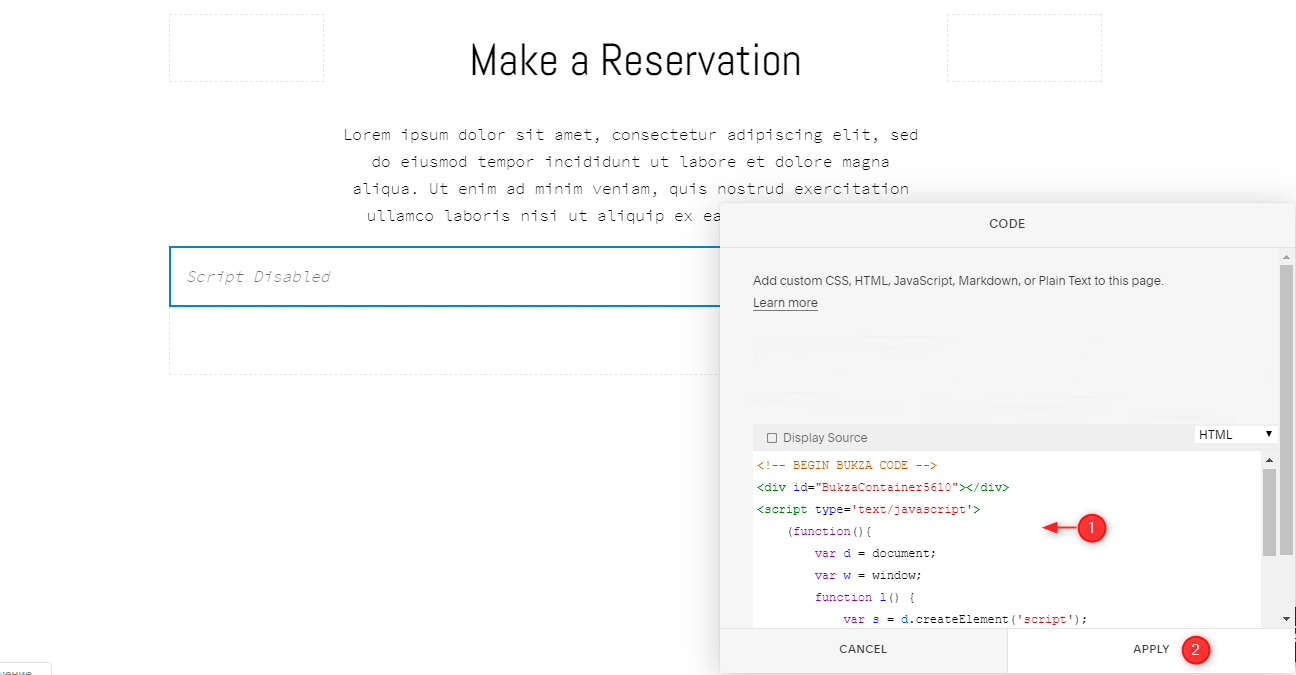Click the code editor scrollbar thumb
The image size is (1296, 675).
point(1269,512)
